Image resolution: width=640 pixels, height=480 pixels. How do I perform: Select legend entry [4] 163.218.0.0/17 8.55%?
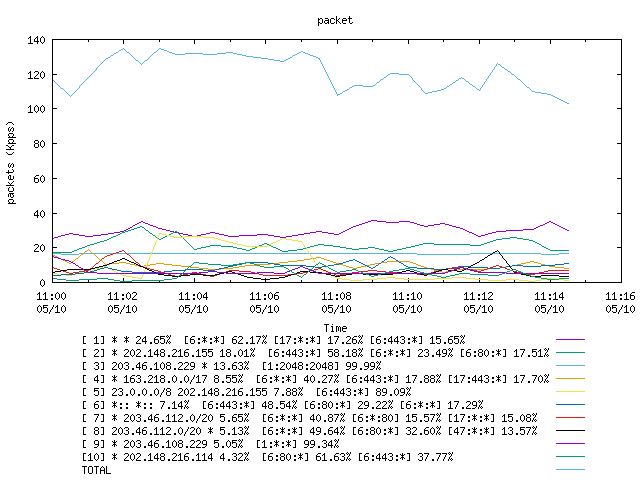pyautogui.click(x=316, y=379)
